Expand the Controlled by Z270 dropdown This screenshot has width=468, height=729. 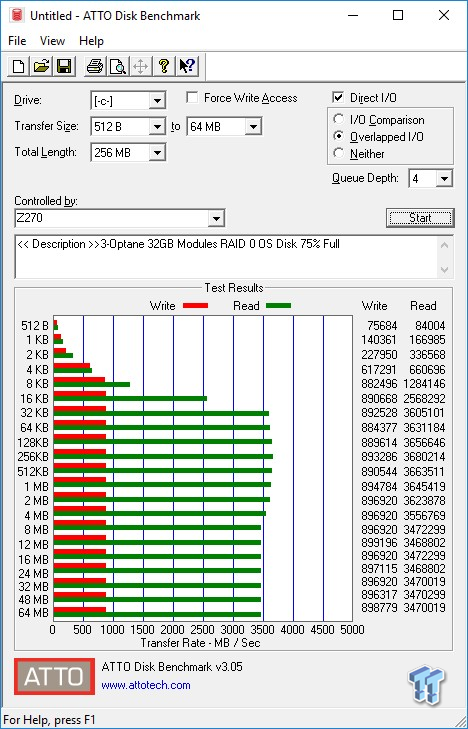[216, 219]
